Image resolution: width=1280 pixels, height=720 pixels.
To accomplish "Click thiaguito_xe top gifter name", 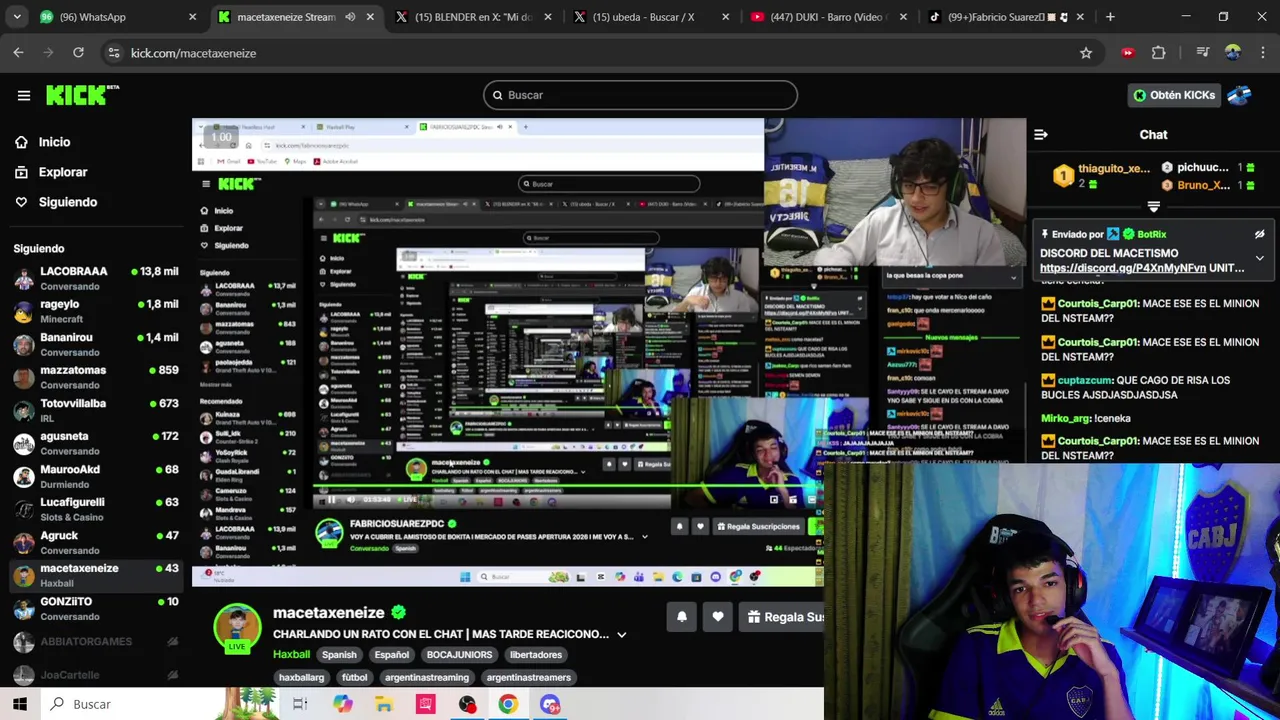I will [1114, 168].
